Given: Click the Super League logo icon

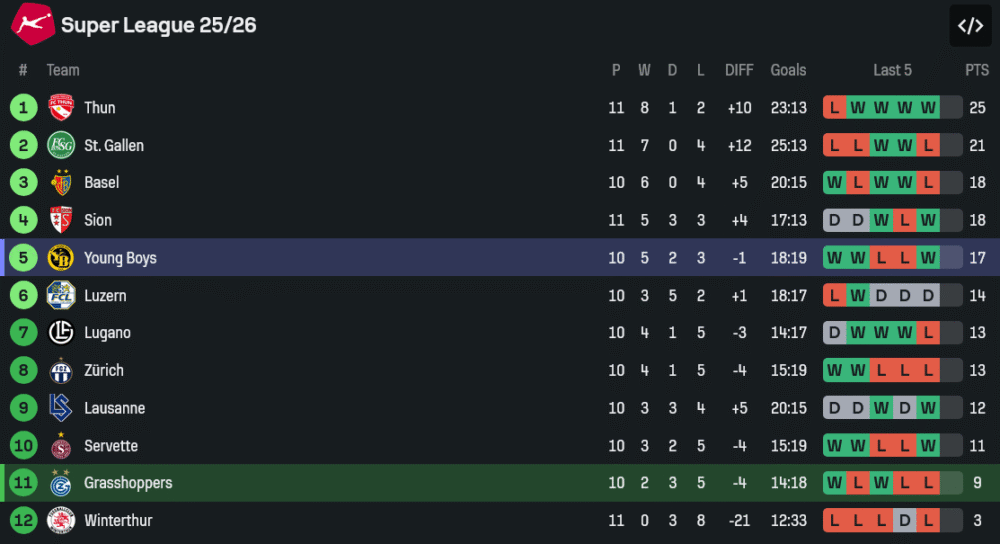Looking at the screenshot, I should [33, 23].
